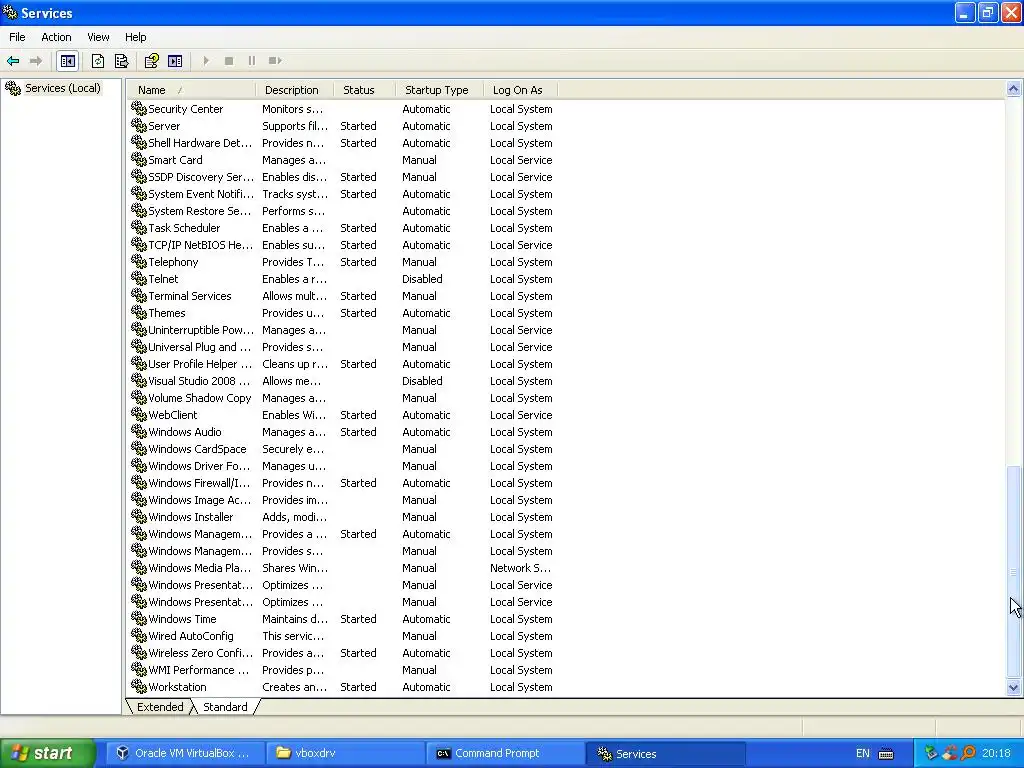Click Safely Remove Hardware tray icon
The image size is (1024, 768).
[x=931, y=753]
